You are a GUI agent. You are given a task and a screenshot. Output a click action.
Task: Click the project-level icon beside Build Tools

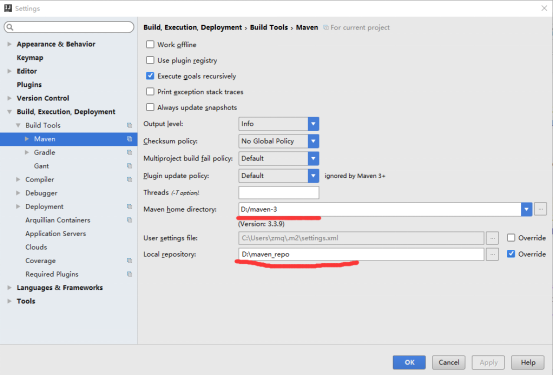click(x=129, y=125)
